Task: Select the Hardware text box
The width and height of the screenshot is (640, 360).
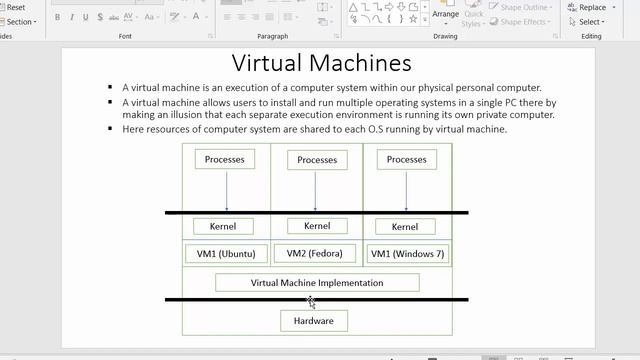Action: pyautogui.click(x=314, y=321)
